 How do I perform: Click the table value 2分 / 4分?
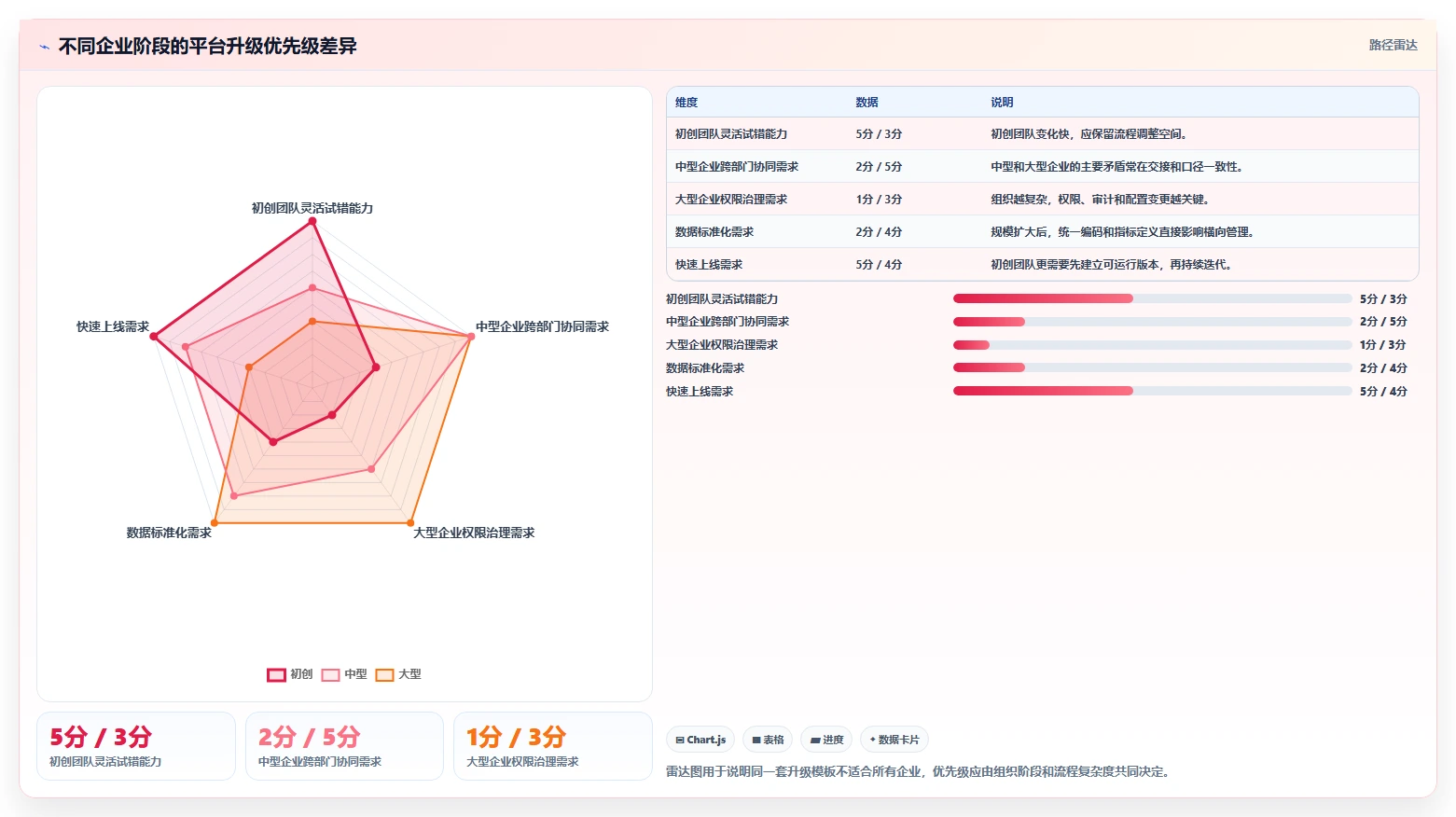tap(879, 232)
